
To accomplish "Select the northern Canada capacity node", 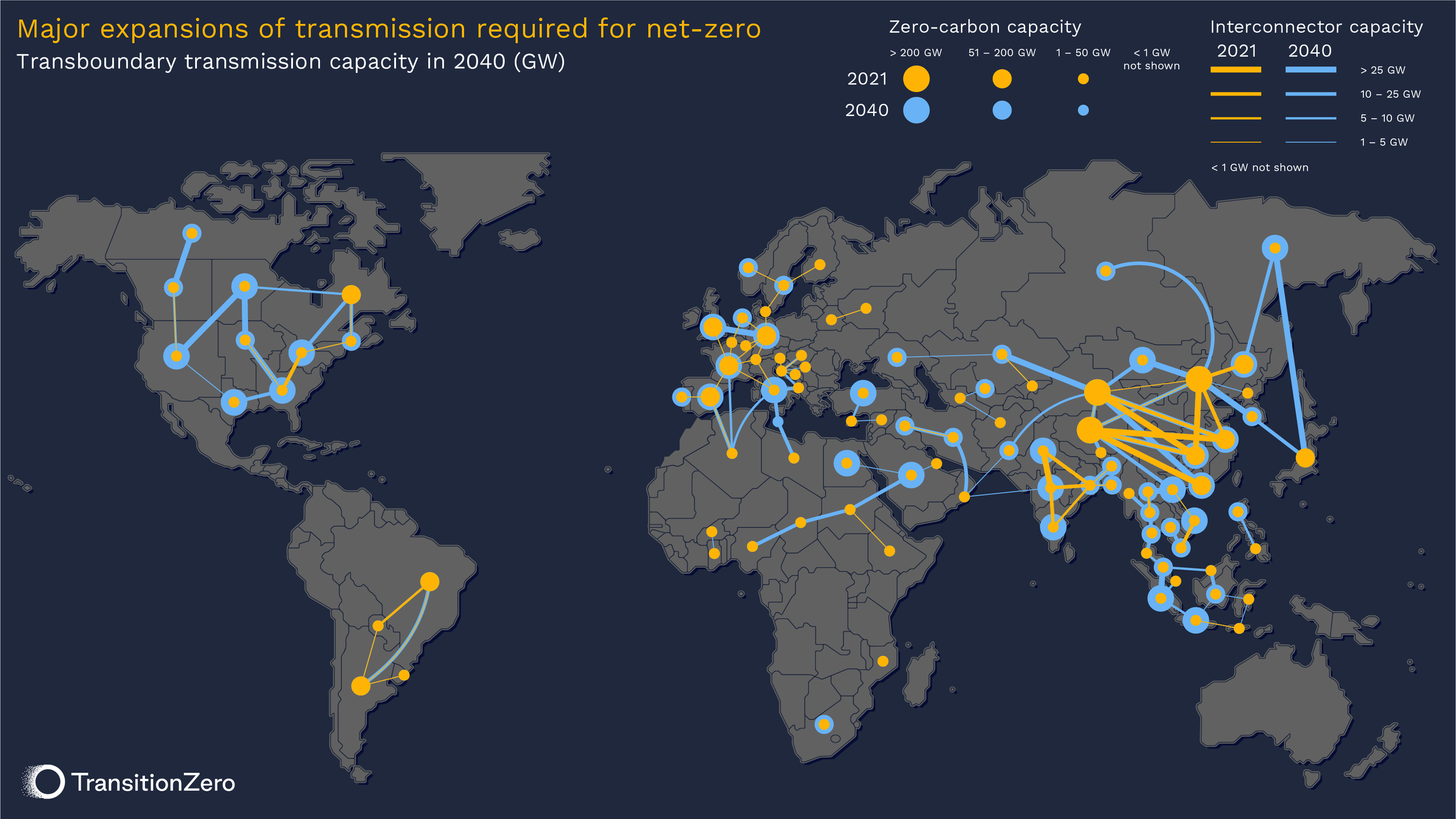I will pos(192,233).
